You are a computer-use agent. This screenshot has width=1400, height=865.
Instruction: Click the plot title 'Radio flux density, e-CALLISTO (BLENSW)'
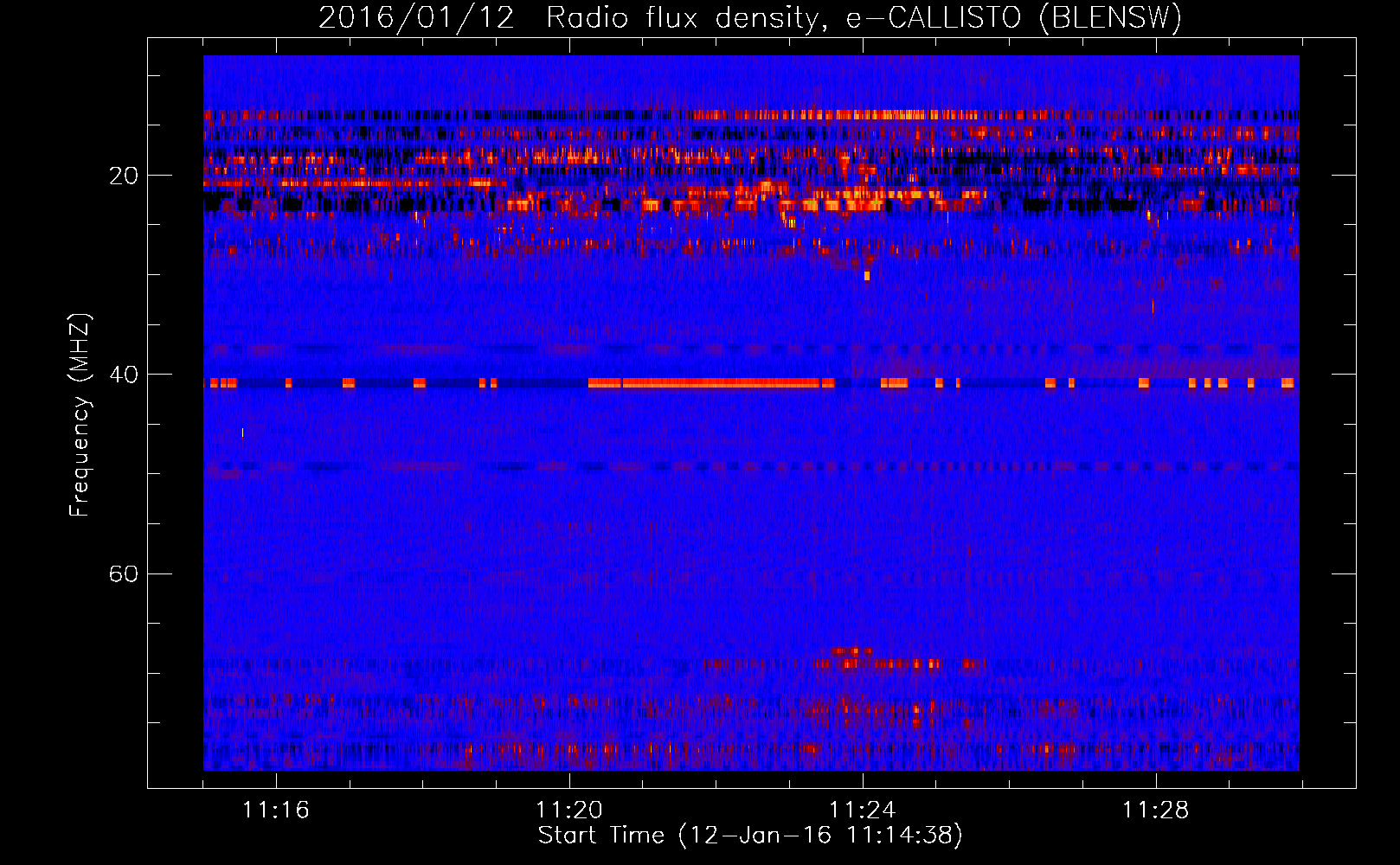[x=864, y=17]
